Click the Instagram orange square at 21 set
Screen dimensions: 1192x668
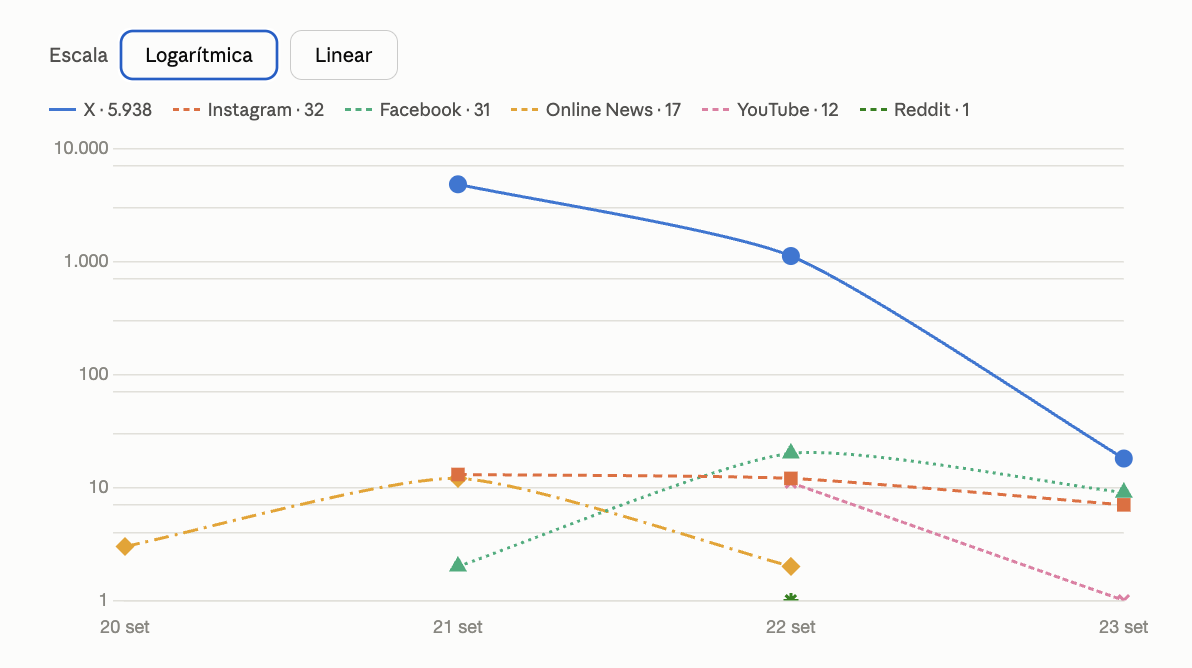(x=458, y=475)
